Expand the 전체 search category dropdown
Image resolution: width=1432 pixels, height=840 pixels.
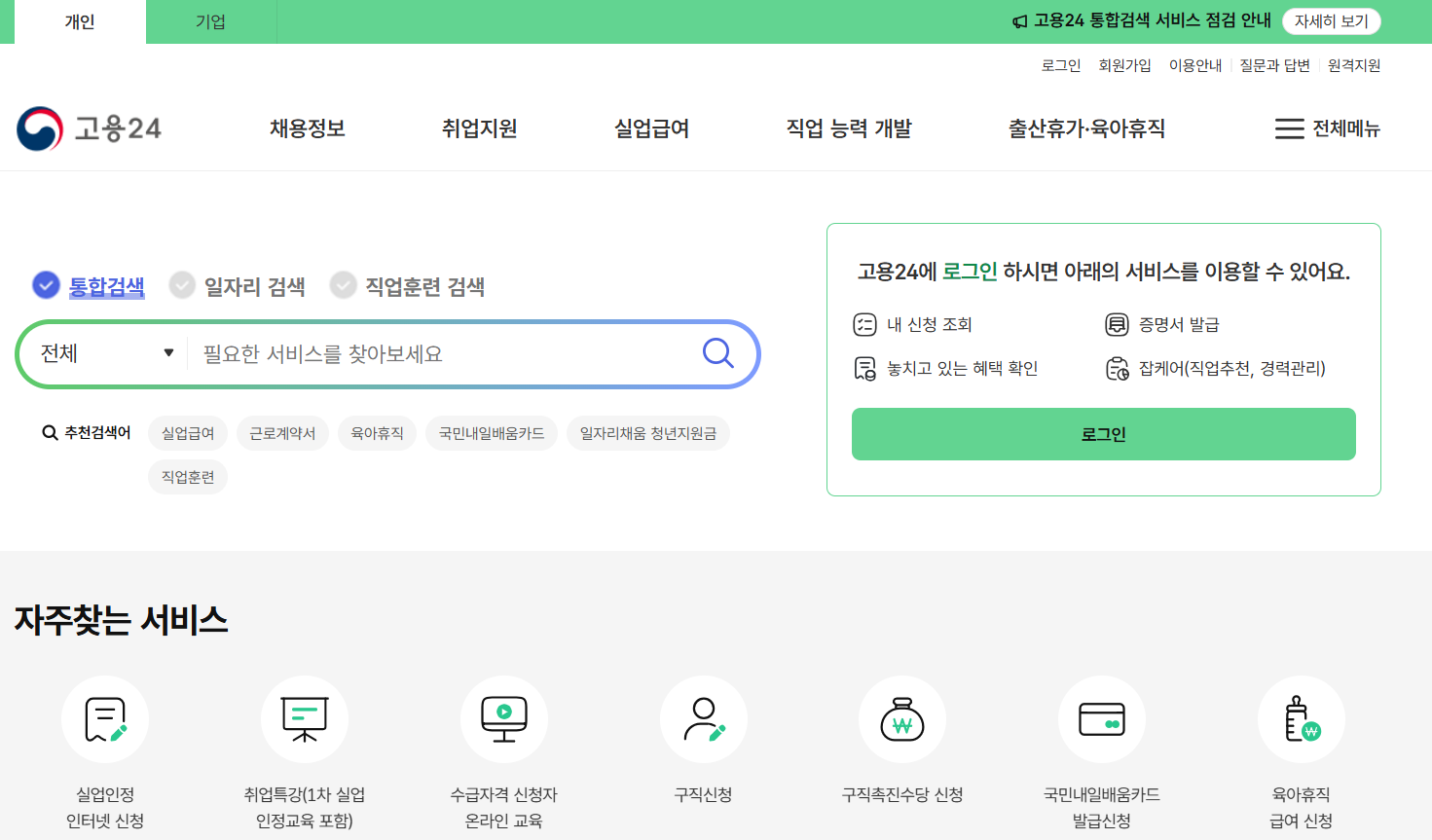coord(107,353)
